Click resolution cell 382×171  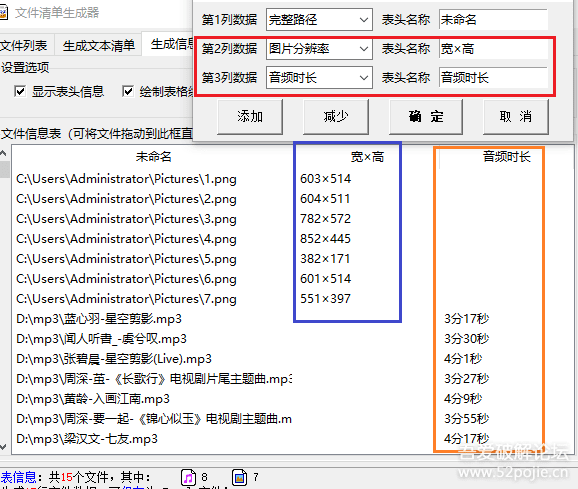tap(325, 259)
